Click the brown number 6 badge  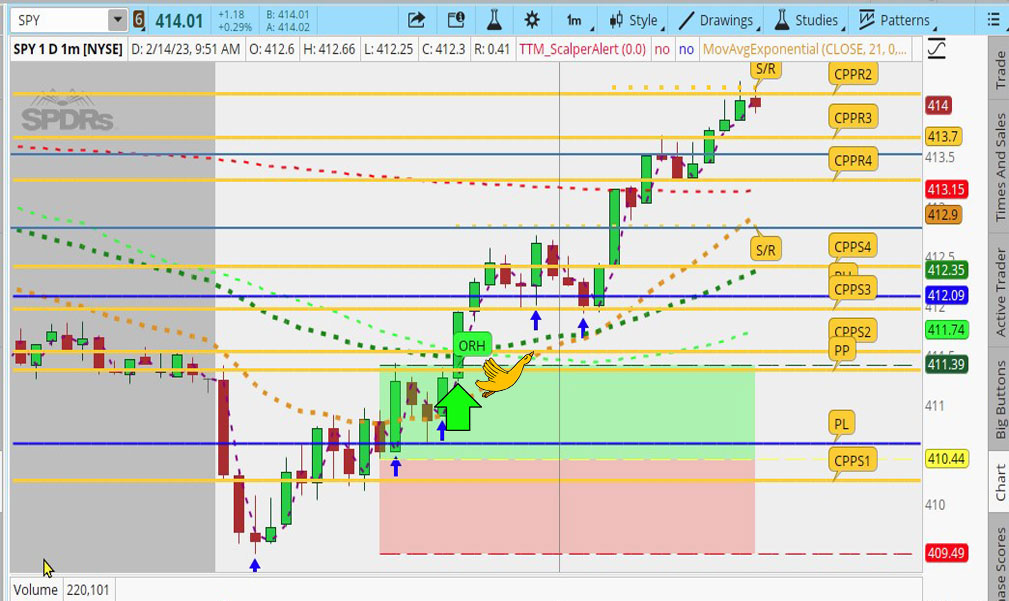[x=138, y=21]
